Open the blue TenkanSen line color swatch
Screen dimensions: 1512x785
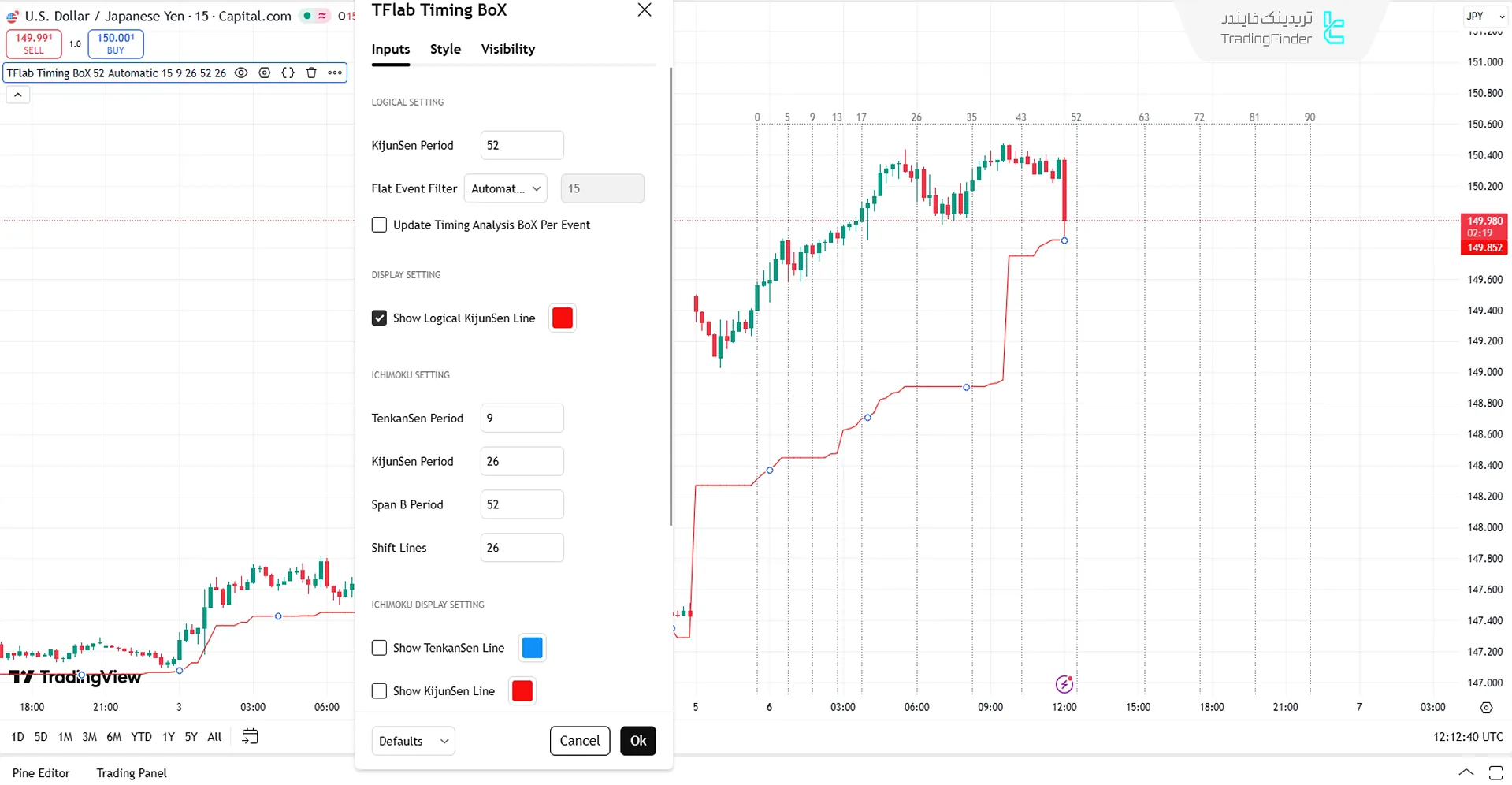pos(533,648)
